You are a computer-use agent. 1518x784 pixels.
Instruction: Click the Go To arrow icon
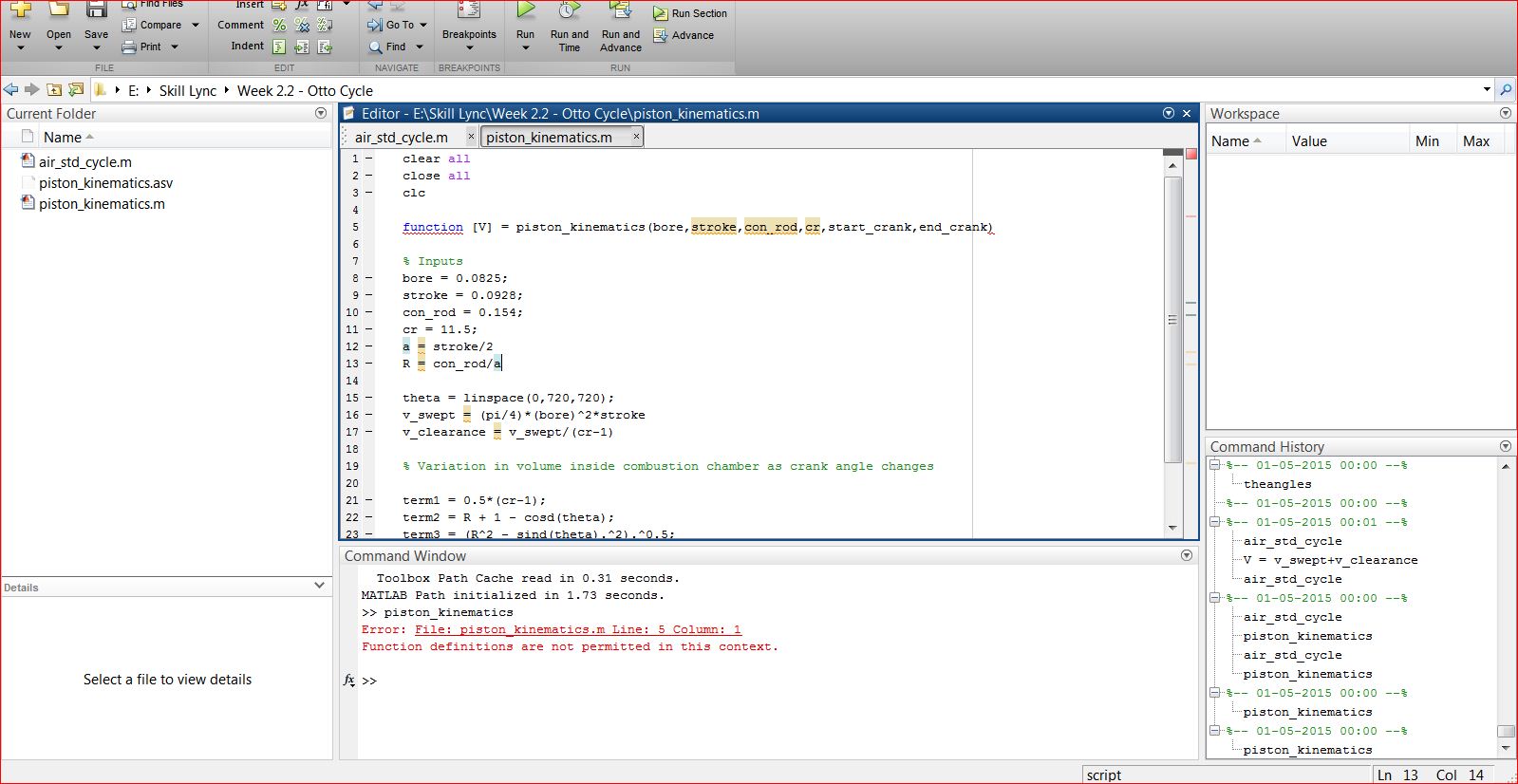375,25
